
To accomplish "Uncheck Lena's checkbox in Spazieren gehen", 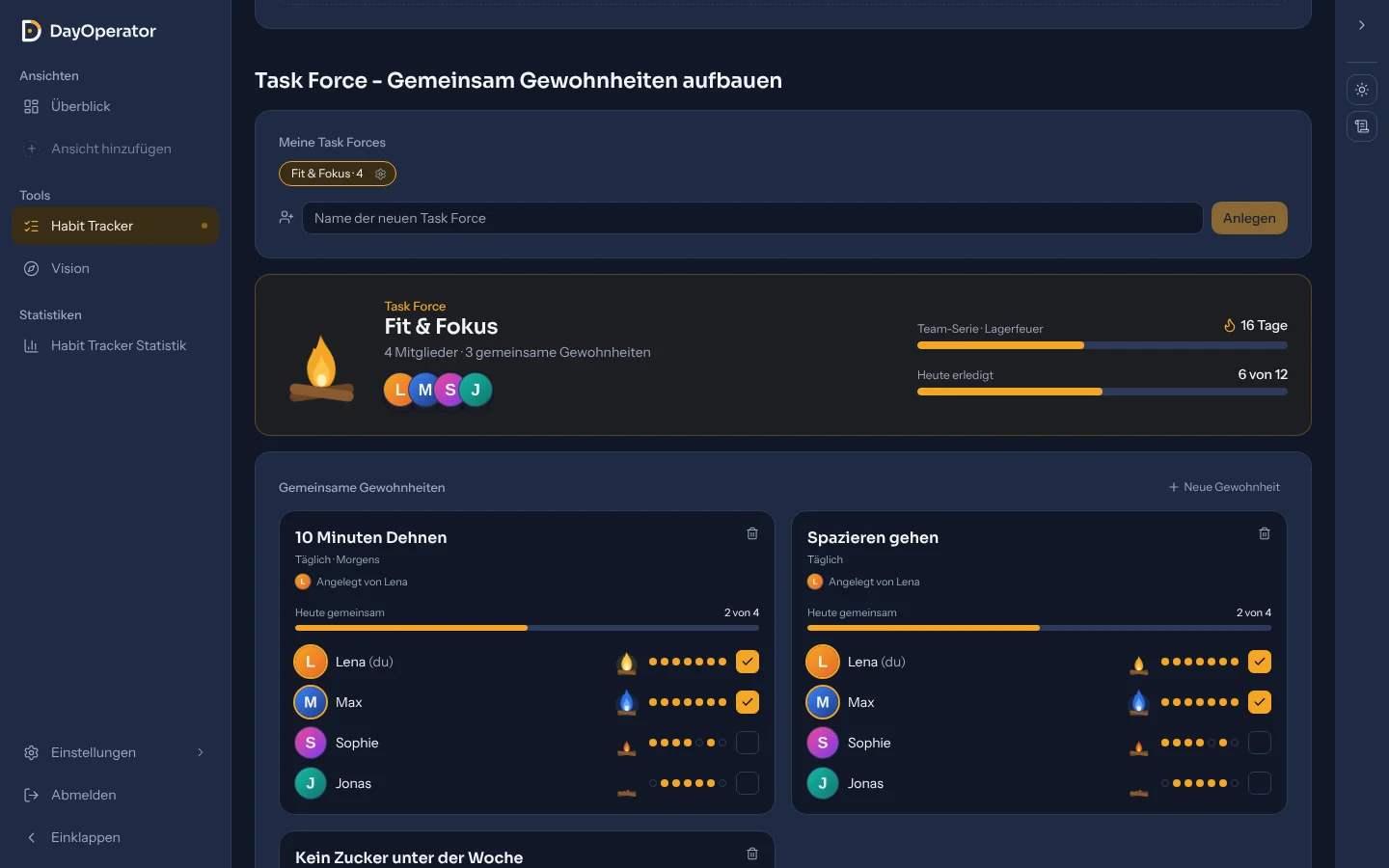I will coord(1260,662).
